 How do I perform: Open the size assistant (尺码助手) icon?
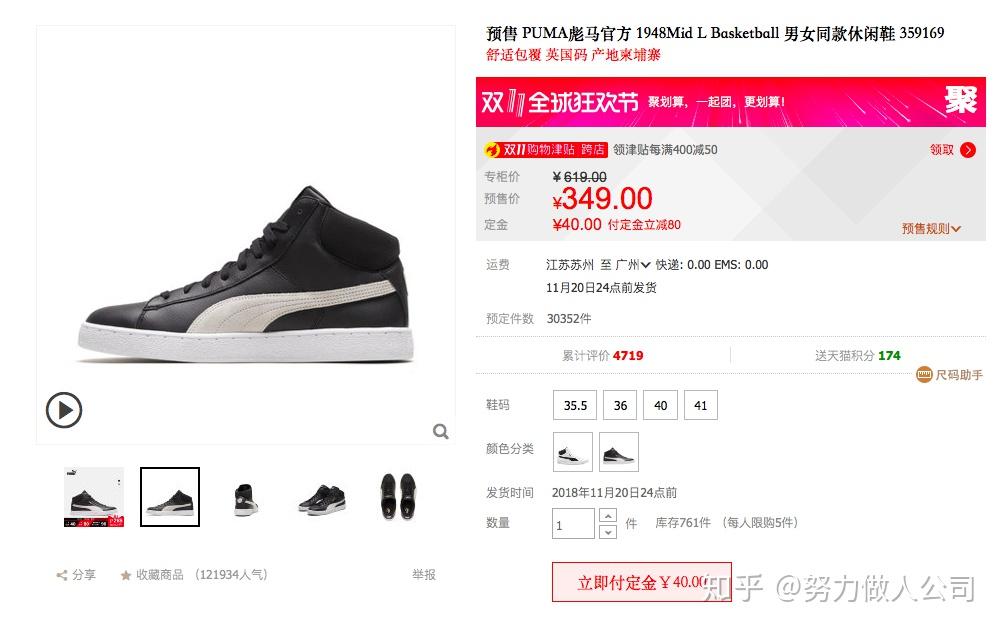(924, 375)
